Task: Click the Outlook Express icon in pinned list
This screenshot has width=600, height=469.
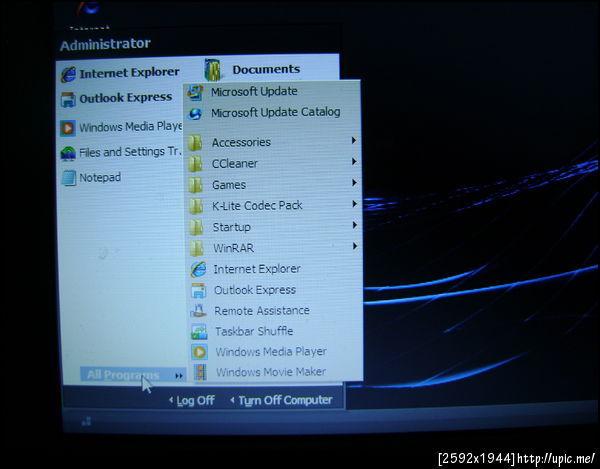Action: pyautogui.click(x=68, y=99)
